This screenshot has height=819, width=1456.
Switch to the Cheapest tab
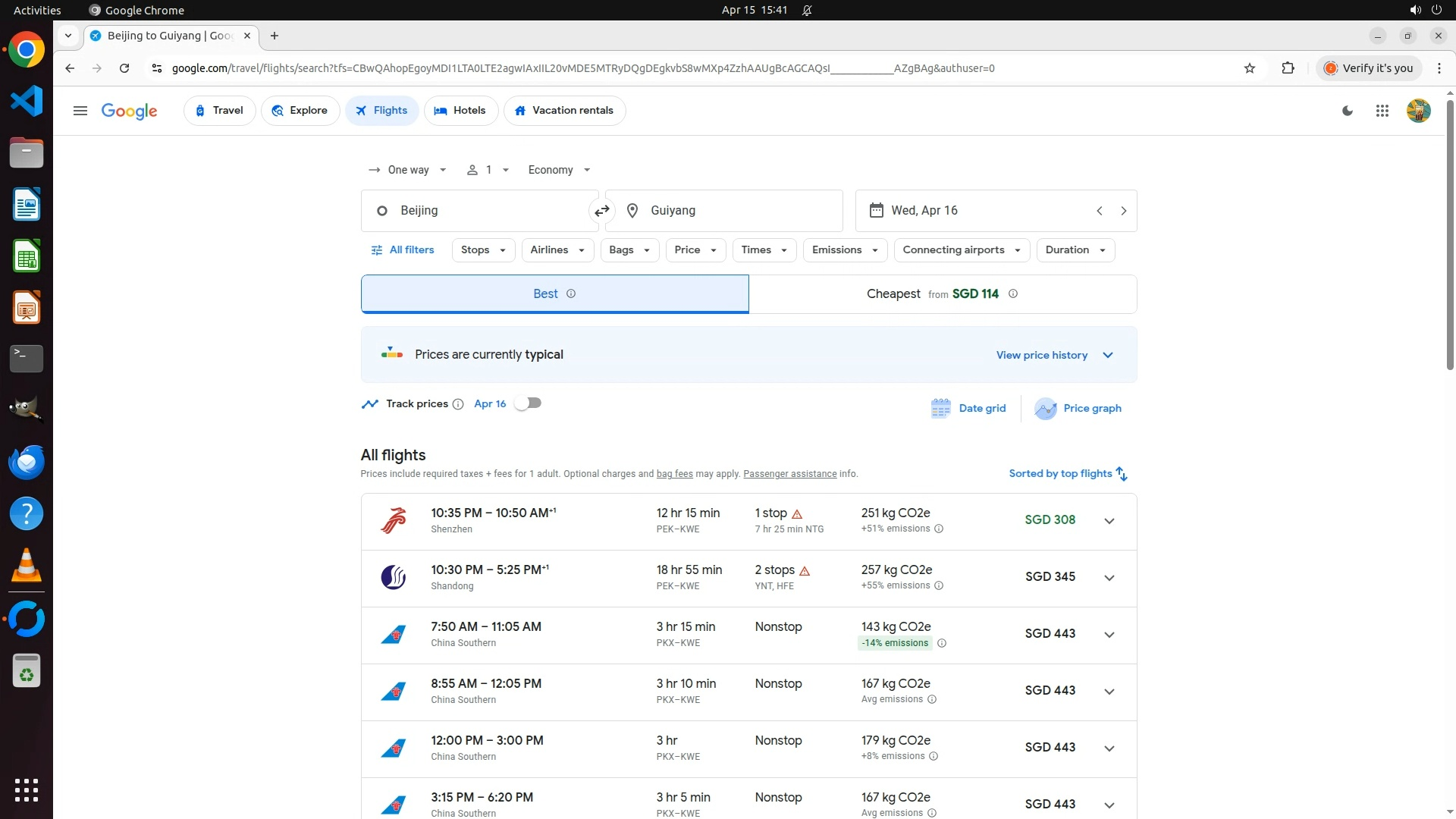(942, 294)
